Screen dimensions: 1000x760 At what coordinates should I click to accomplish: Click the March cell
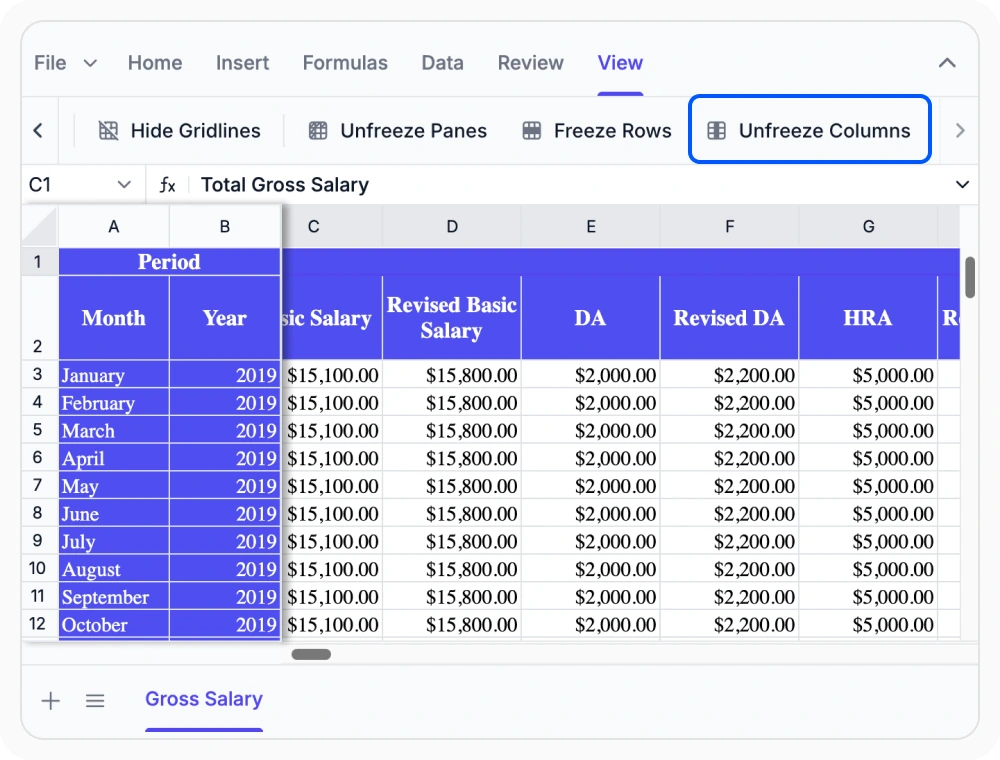114,430
